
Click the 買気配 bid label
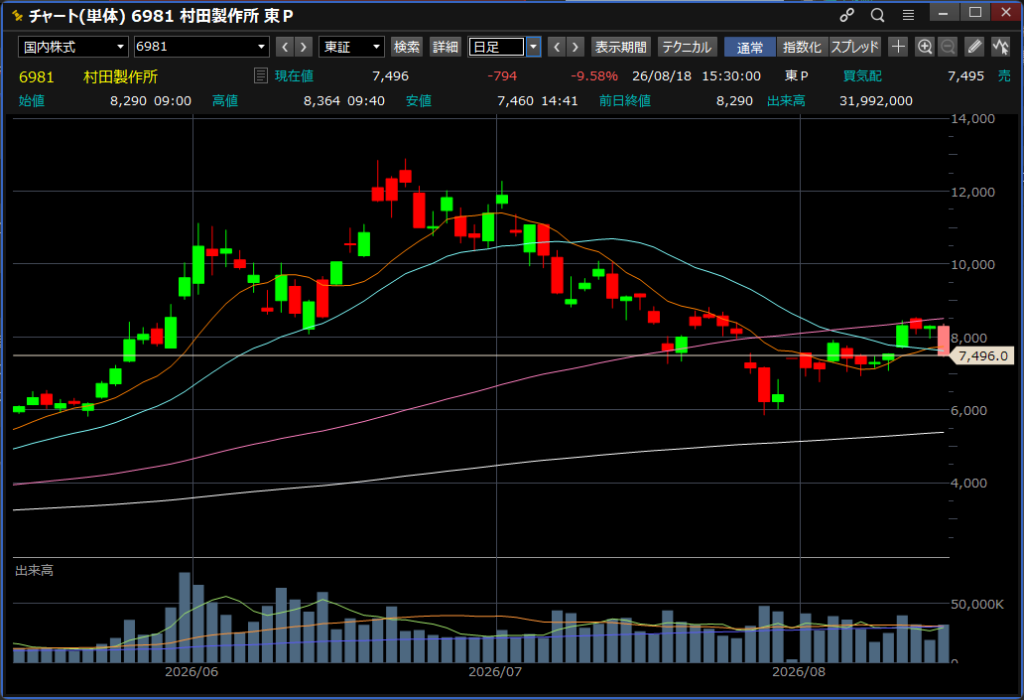click(862, 76)
